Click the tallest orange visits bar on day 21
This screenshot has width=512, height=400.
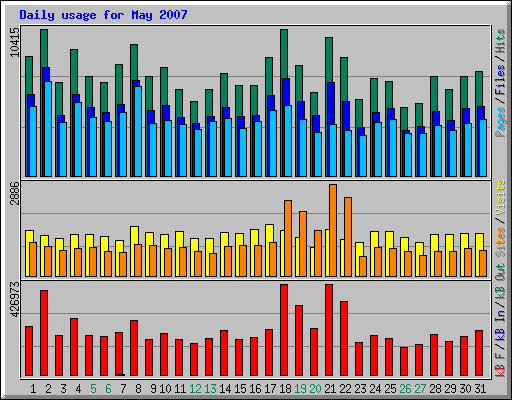coord(333,230)
